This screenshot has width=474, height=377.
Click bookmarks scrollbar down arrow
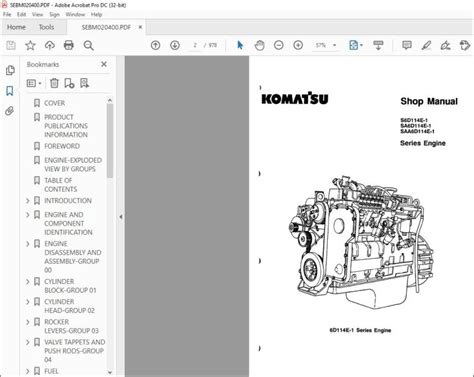click(110, 372)
